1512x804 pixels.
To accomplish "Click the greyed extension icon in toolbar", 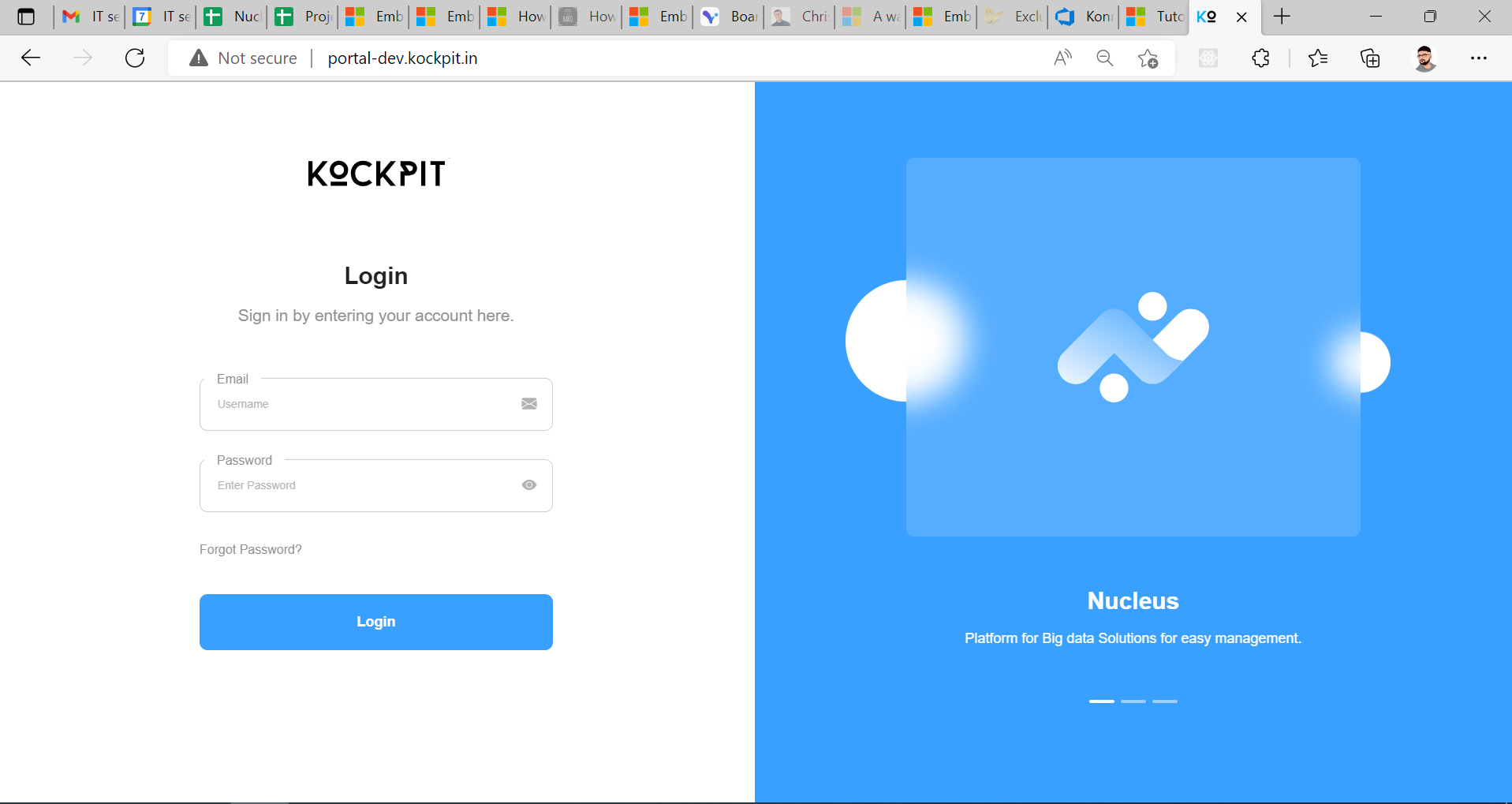I will pyautogui.click(x=1208, y=58).
